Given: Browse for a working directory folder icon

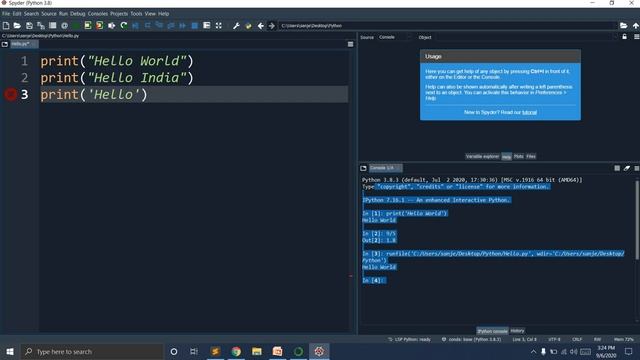Looking at the screenshot, I should 624,26.
